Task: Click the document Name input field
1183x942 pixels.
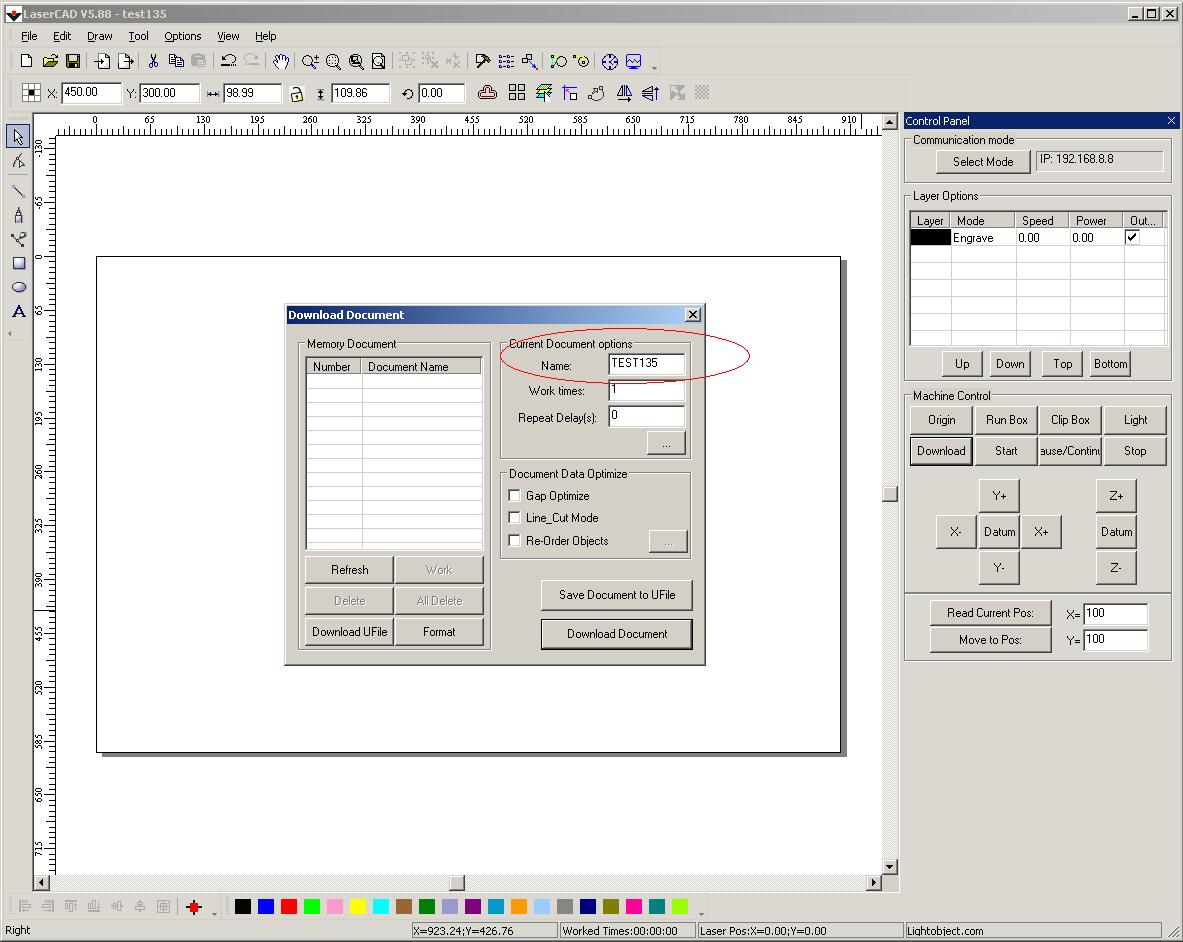Action: coord(646,364)
